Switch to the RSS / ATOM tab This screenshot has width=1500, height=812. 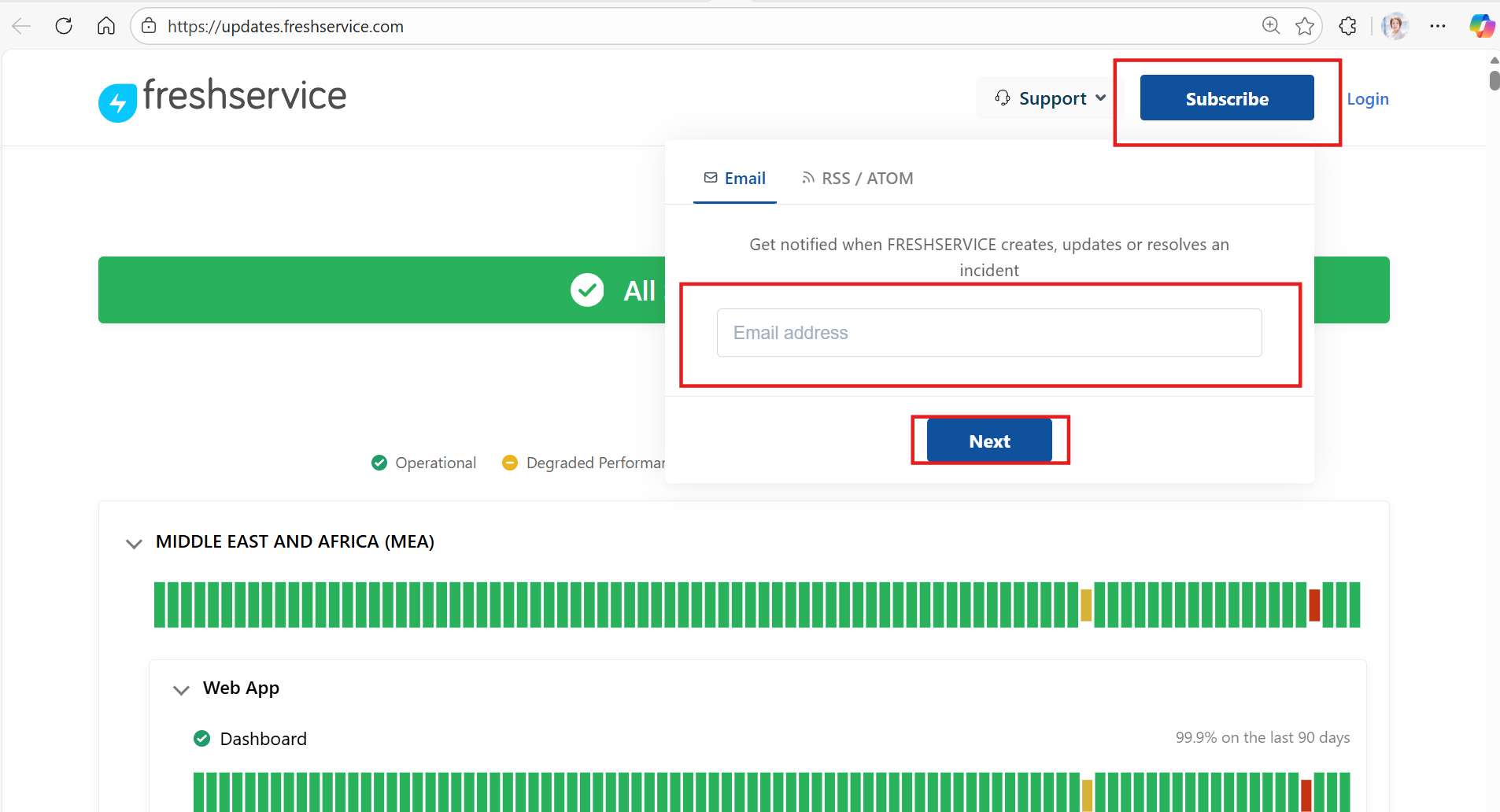[x=858, y=179]
